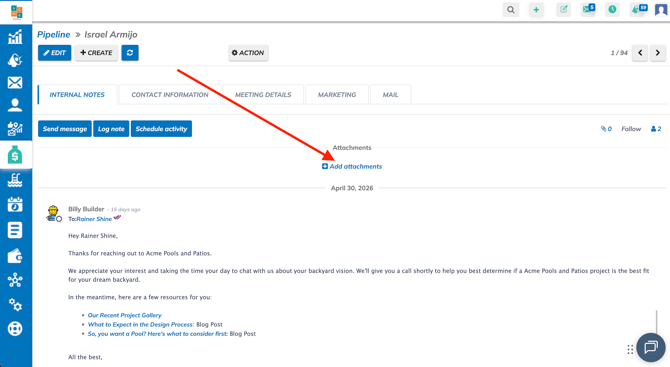Click the Follow toggle

pos(631,129)
